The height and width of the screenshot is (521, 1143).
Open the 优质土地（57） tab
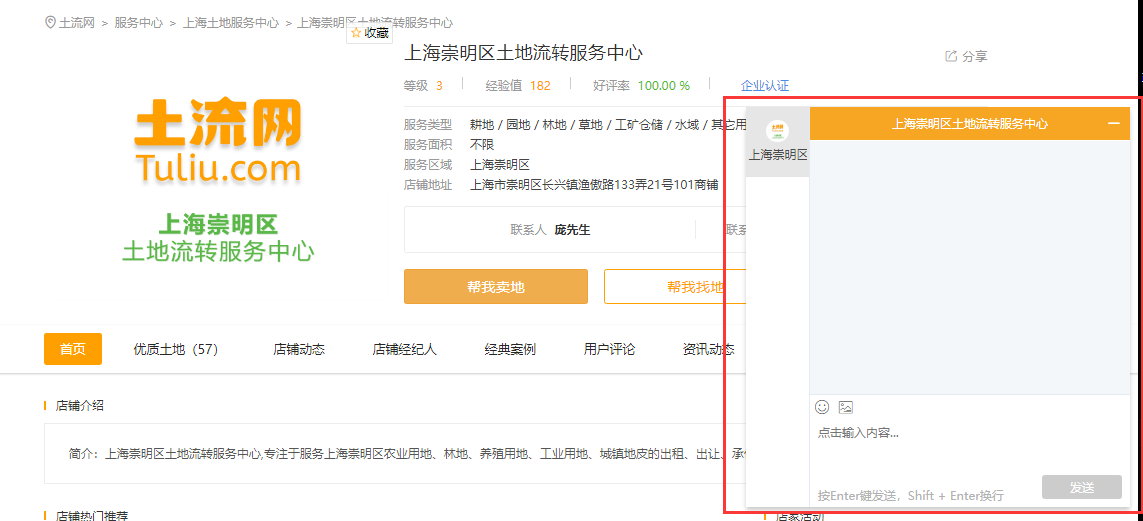(x=176, y=349)
